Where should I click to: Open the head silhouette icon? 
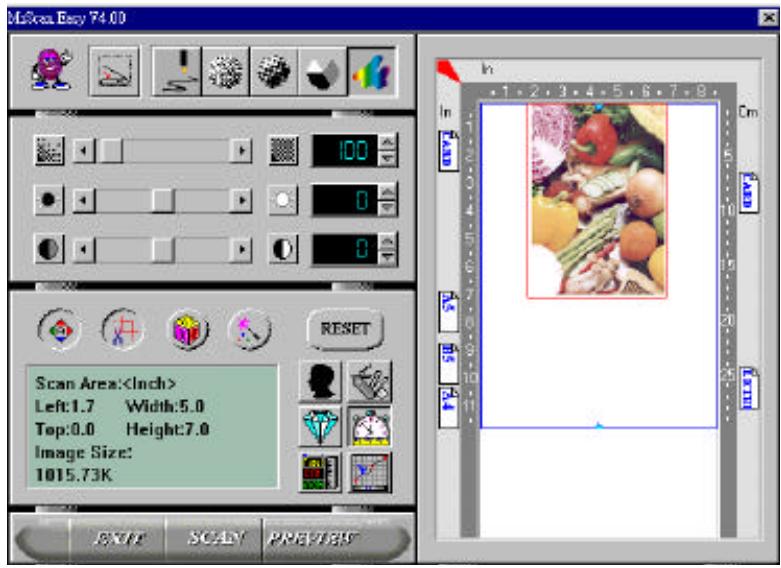[320, 382]
